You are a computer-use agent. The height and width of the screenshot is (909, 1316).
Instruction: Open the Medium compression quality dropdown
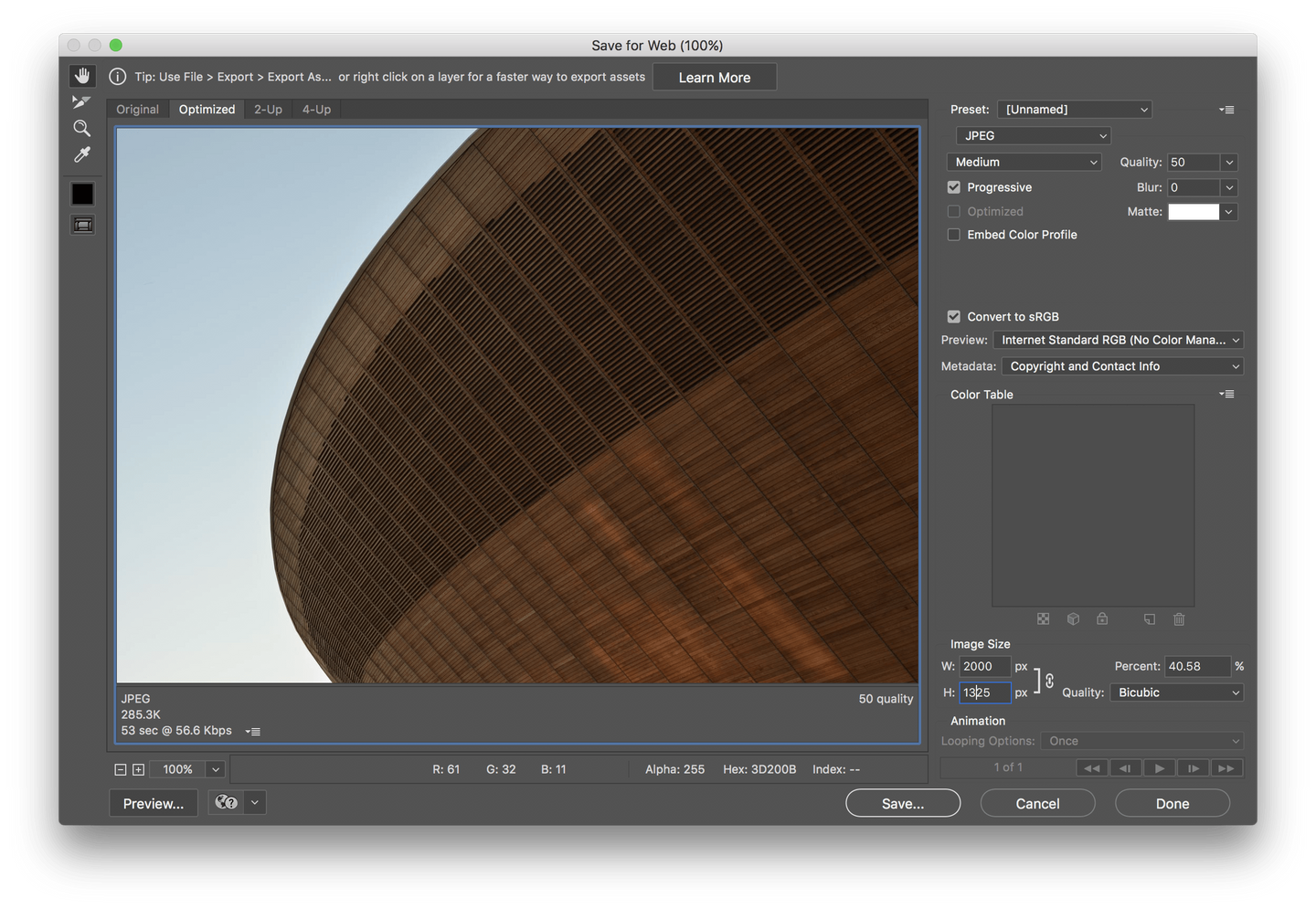point(1024,162)
